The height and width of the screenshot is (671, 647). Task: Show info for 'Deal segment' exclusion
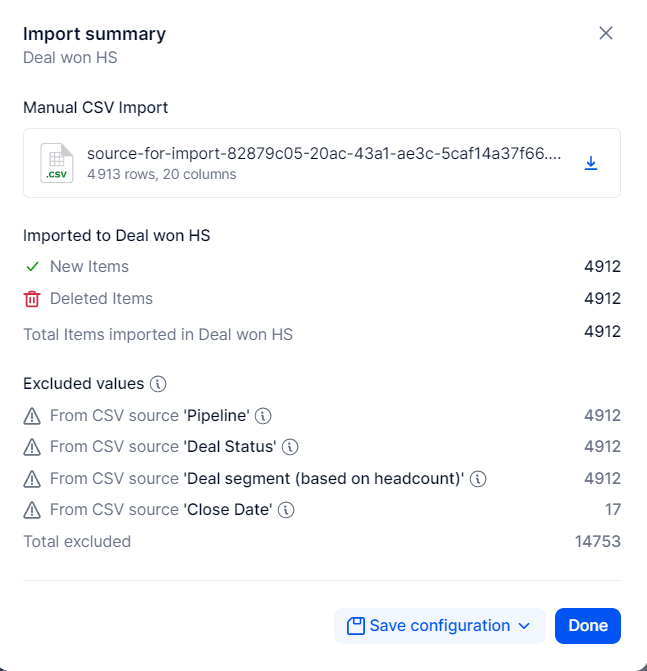click(478, 478)
